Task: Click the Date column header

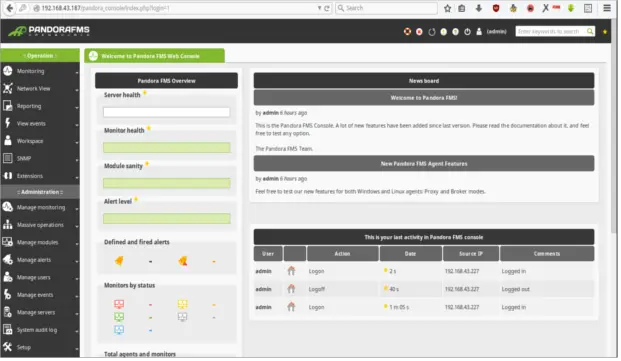Action: click(410, 254)
